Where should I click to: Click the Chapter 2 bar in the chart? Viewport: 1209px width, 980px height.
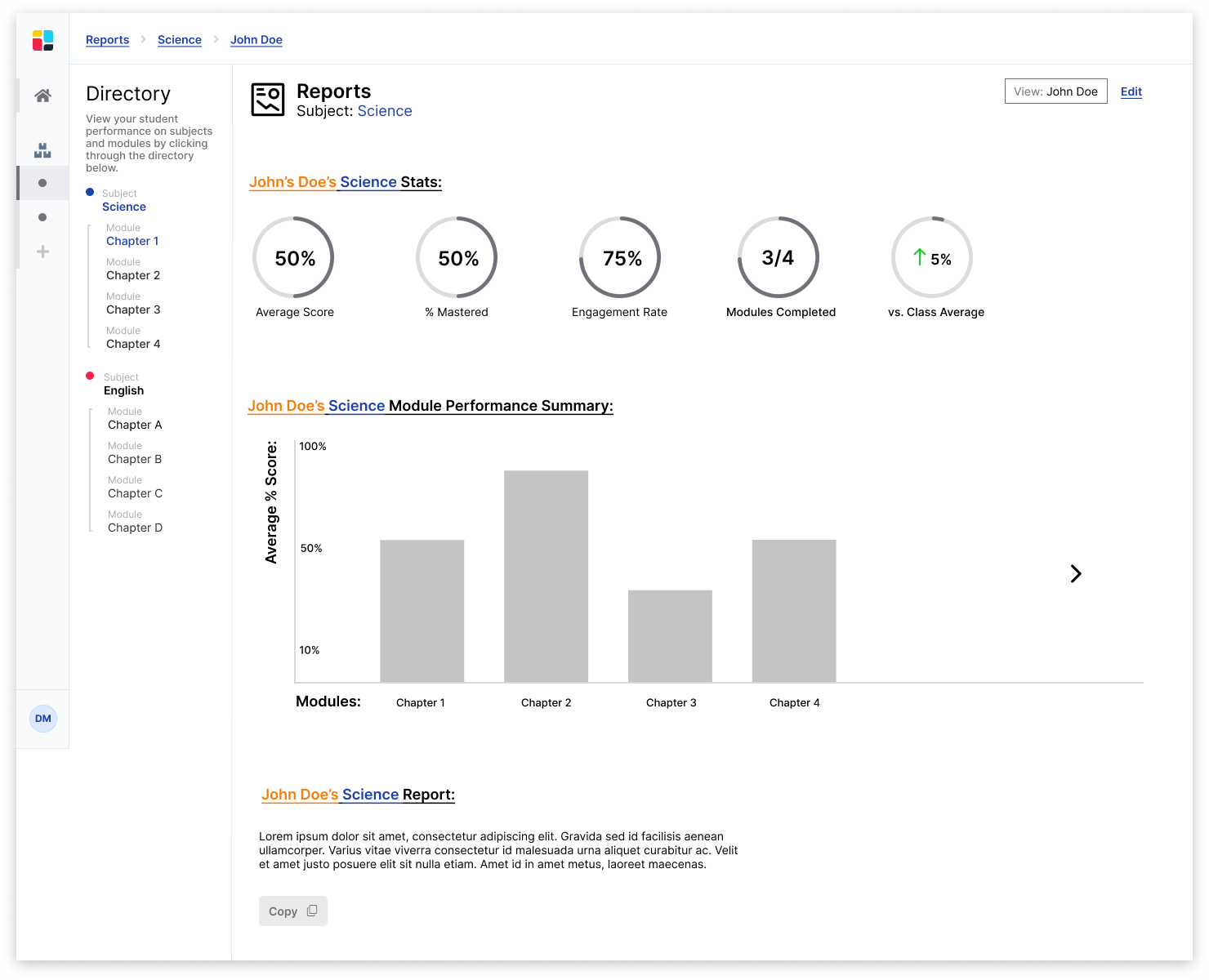click(x=546, y=577)
